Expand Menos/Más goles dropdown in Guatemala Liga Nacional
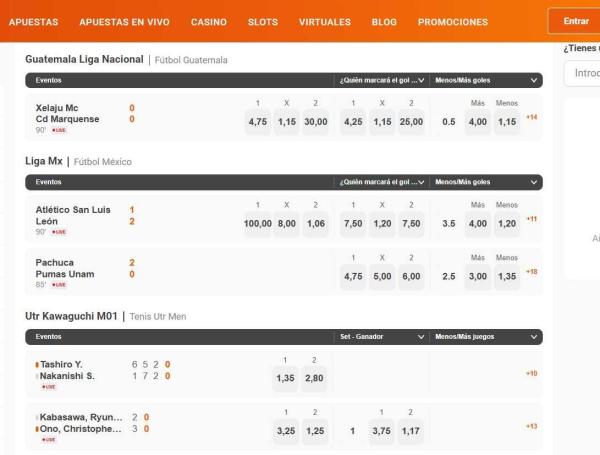 click(486, 80)
